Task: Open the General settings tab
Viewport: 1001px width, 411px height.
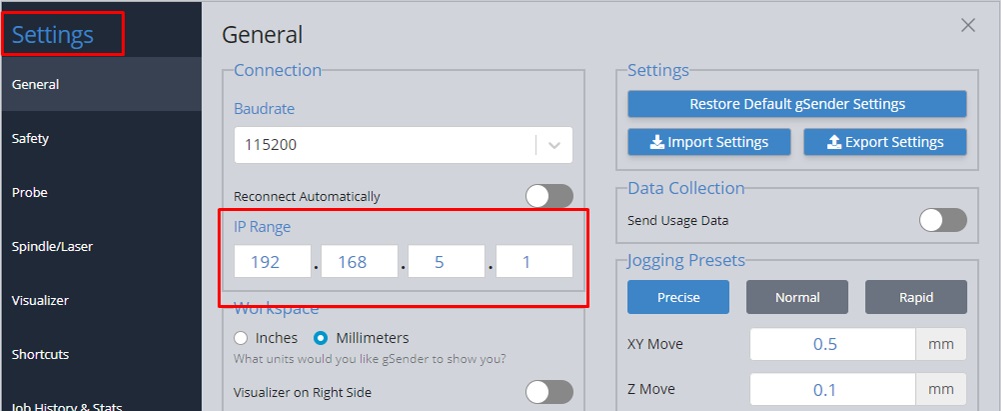Action: click(100, 84)
